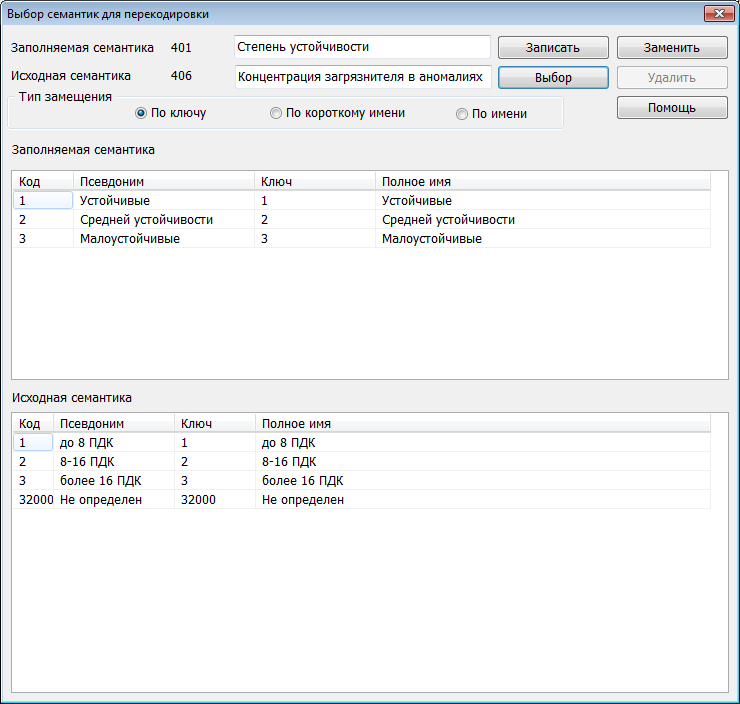740x704 pixels.
Task: Click Полное имя header in lower table
Action: click(x=483, y=424)
